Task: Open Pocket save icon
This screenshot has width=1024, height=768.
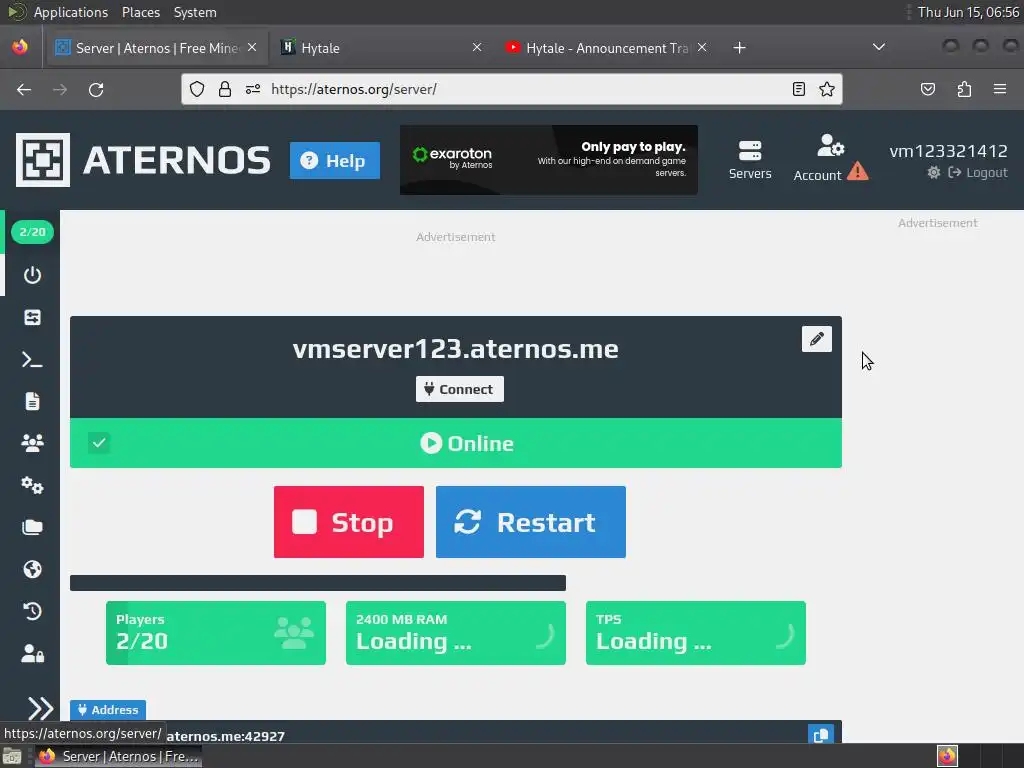Action: (x=927, y=89)
